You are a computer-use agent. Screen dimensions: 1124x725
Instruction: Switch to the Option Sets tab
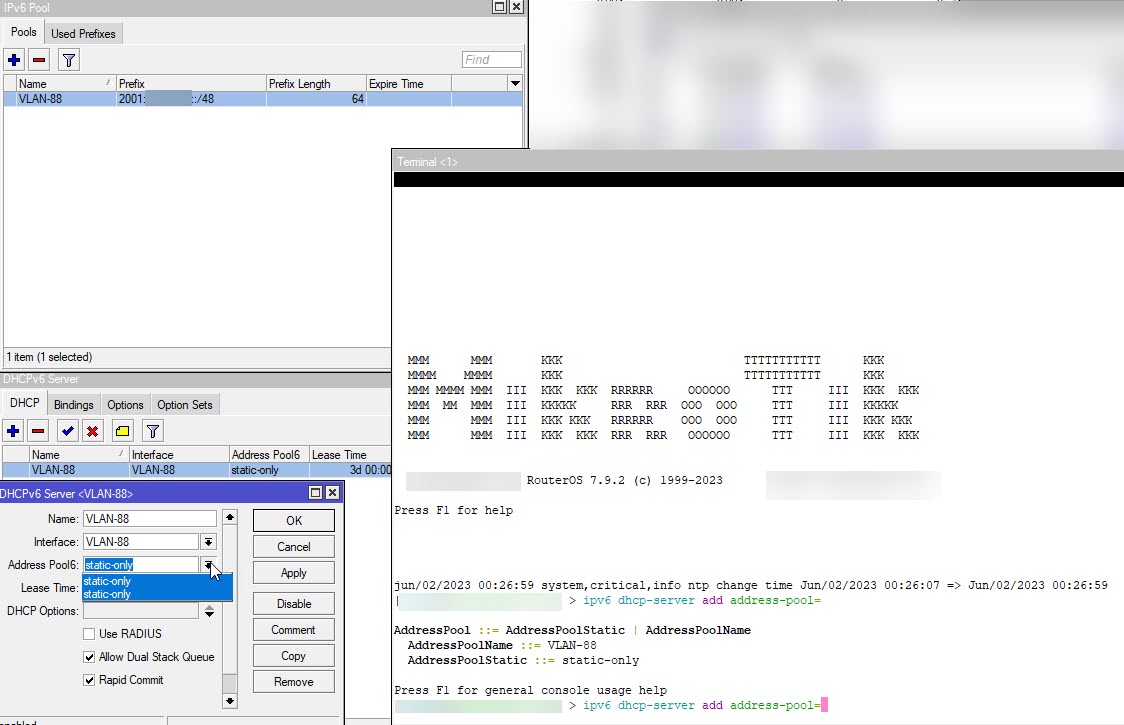tap(185, 405)
